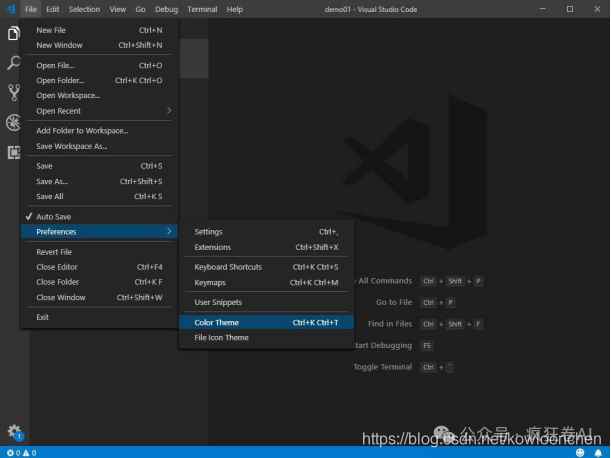This screenshot has width=611, height=458.
Task: Open the Extensions view icon
Action: click(x=13, y=152)
